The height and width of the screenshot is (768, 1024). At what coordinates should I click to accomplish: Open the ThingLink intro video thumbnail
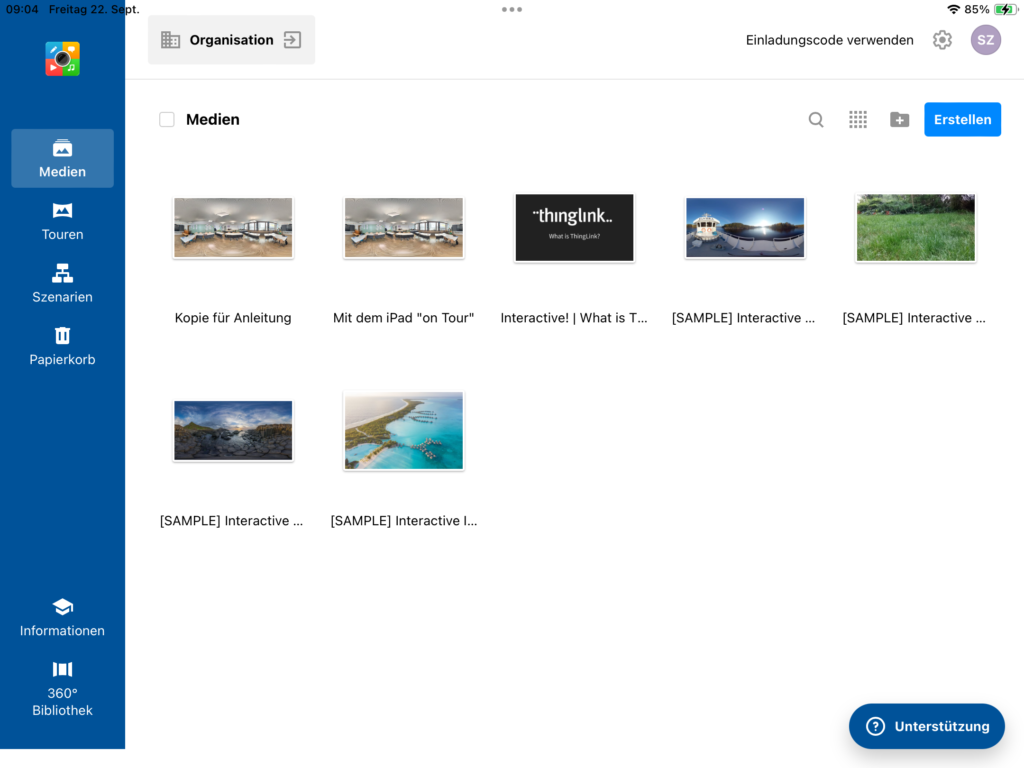point(574,228)
